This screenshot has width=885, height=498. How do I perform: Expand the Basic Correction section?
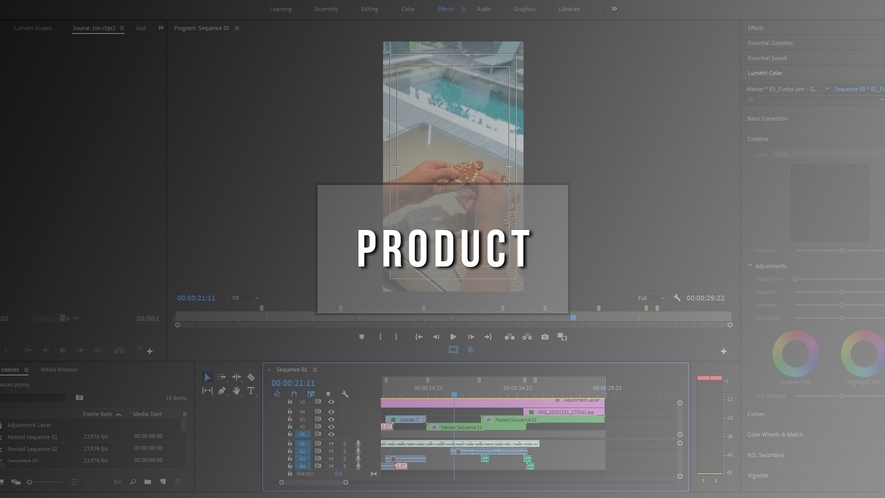pos(768,119)
